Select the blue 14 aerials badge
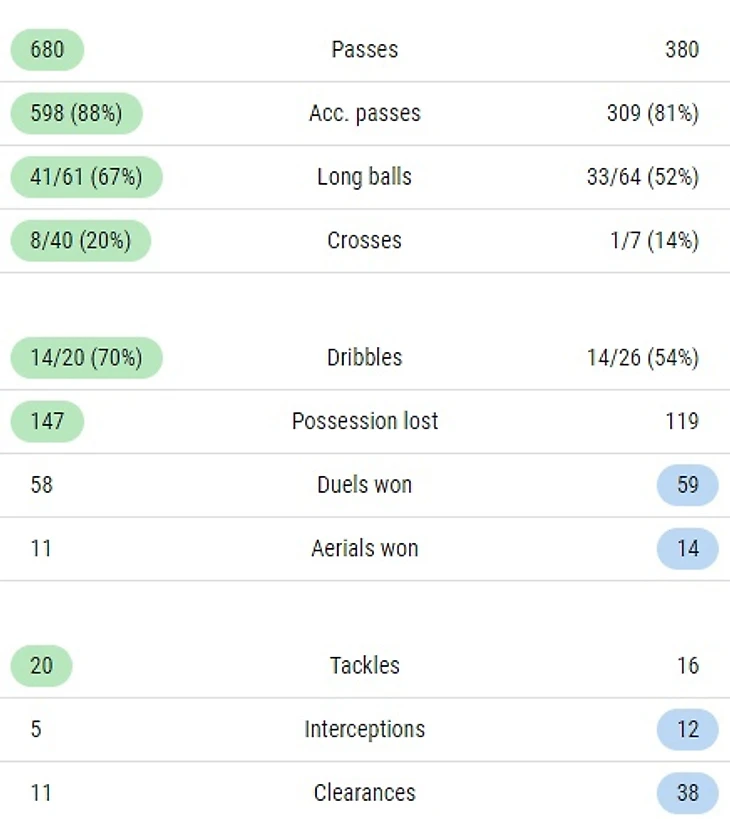 tap(687, 549)
